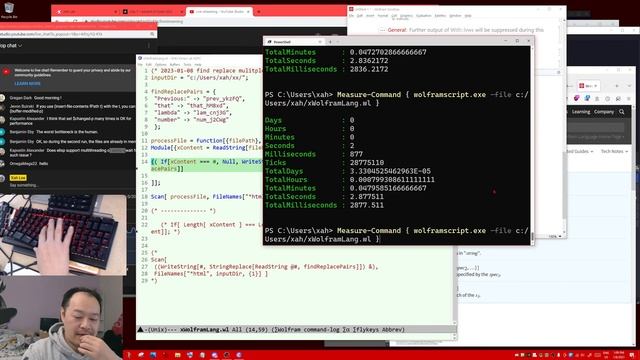This screenshot has height=360, width=640.
Task: Switch to the Live streaming YouTube Studio tab
Action: (x=219, y=12)
